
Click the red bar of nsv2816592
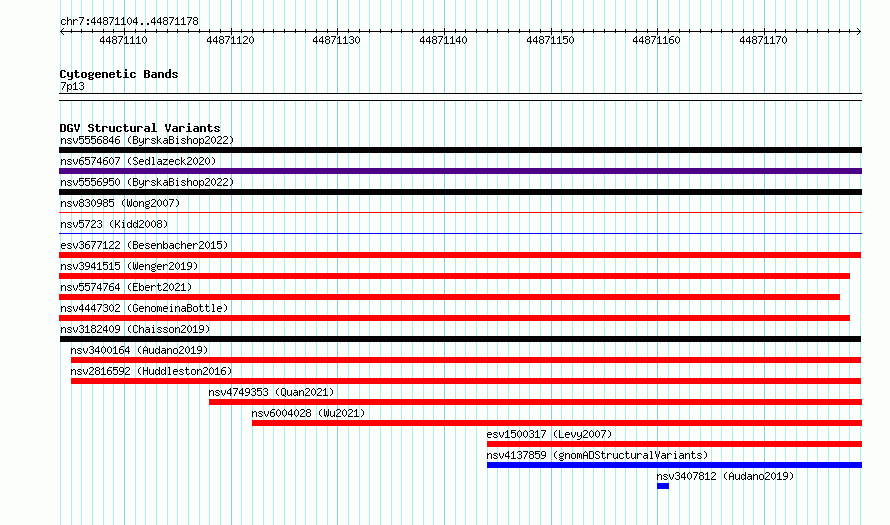point(466,381)
